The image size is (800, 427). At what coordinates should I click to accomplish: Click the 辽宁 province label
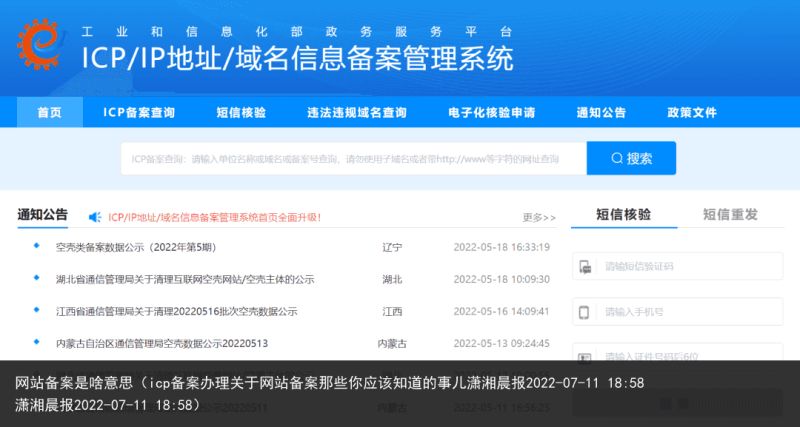[392, 247]
